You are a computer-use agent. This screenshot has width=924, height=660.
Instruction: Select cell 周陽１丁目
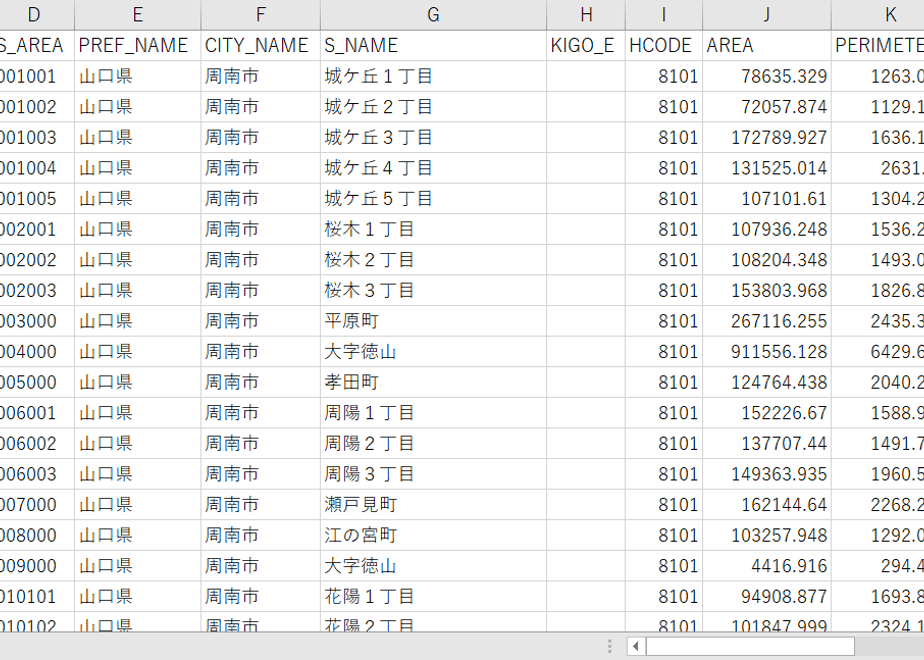(x=433, y=413)
